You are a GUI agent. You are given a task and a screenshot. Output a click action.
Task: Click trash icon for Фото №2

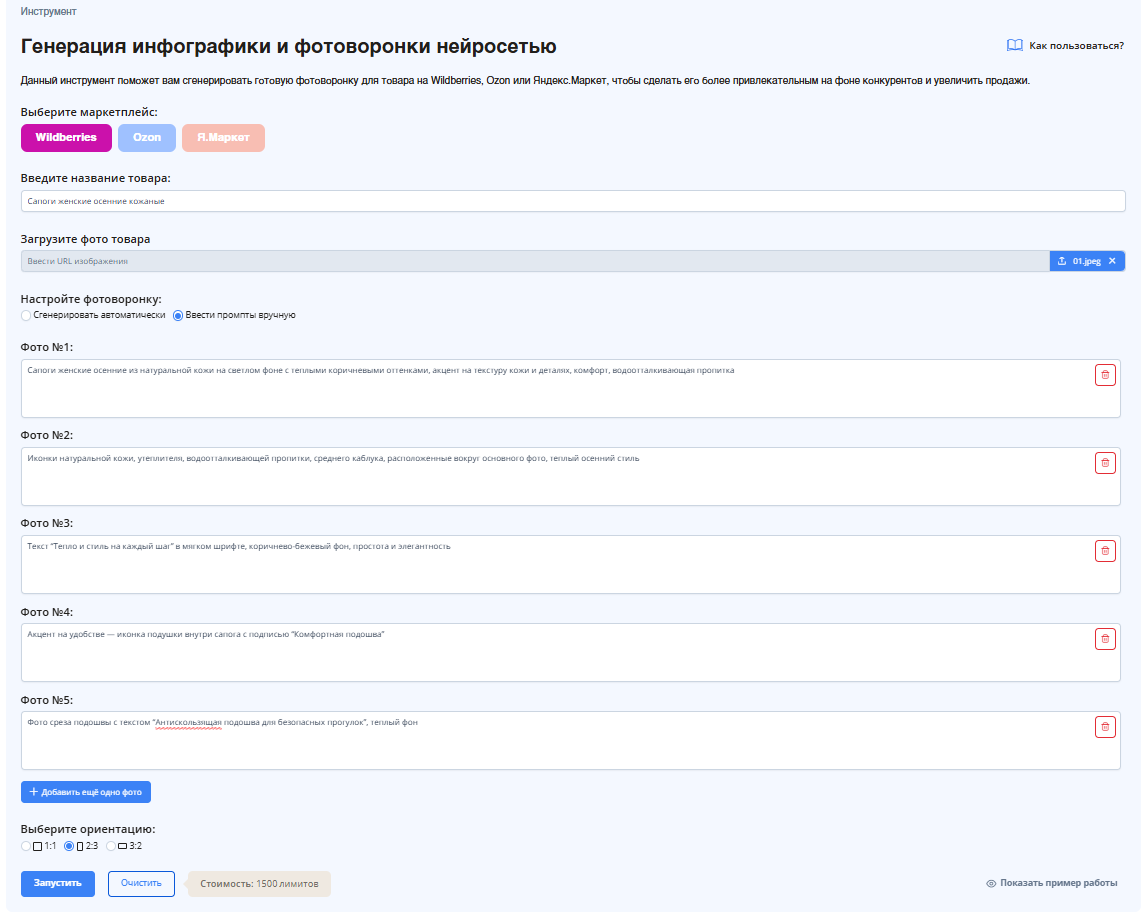click(1105, 463)
